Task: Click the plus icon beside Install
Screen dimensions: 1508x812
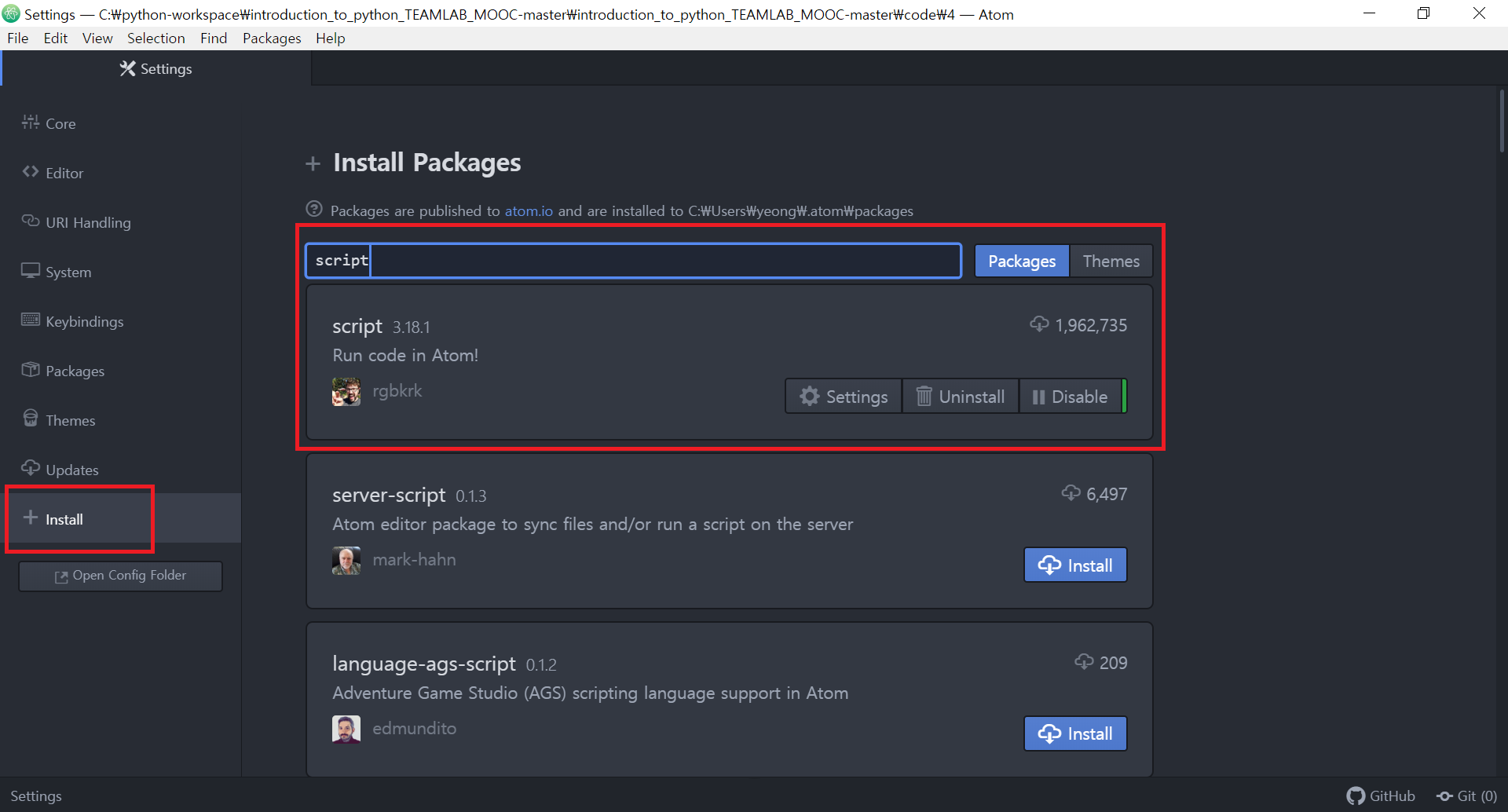Action: coord(31,518)
